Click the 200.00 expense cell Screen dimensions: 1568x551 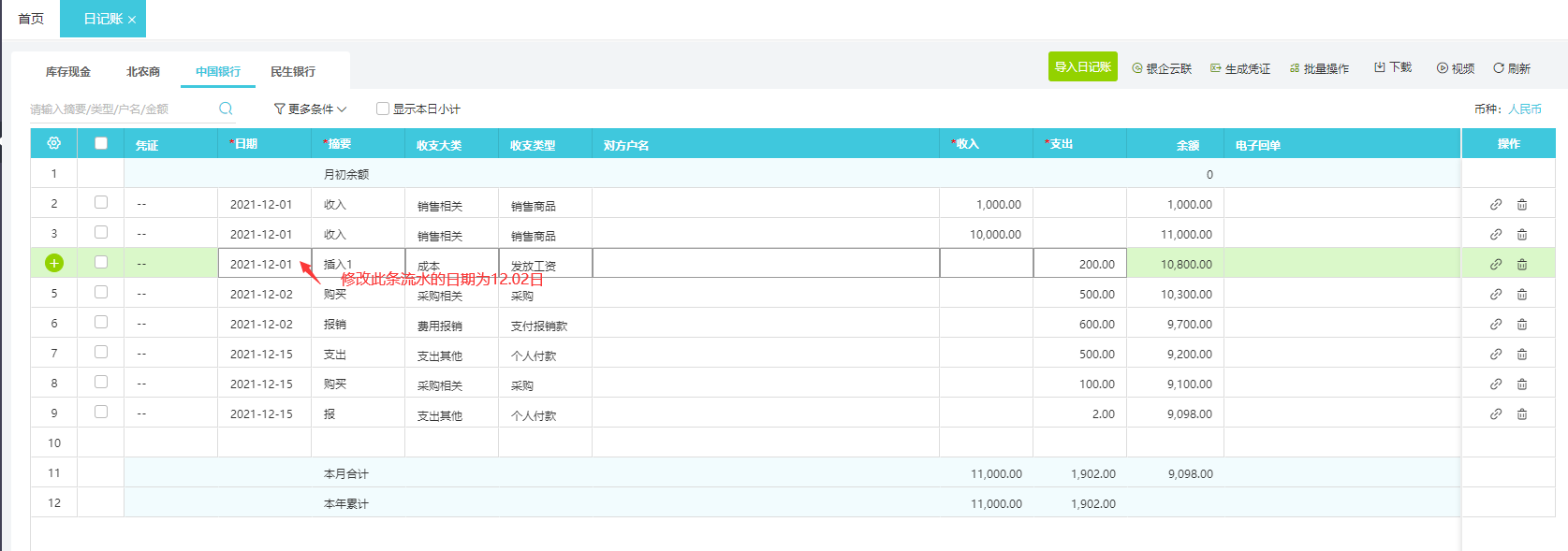click(x=1080, y=264)
